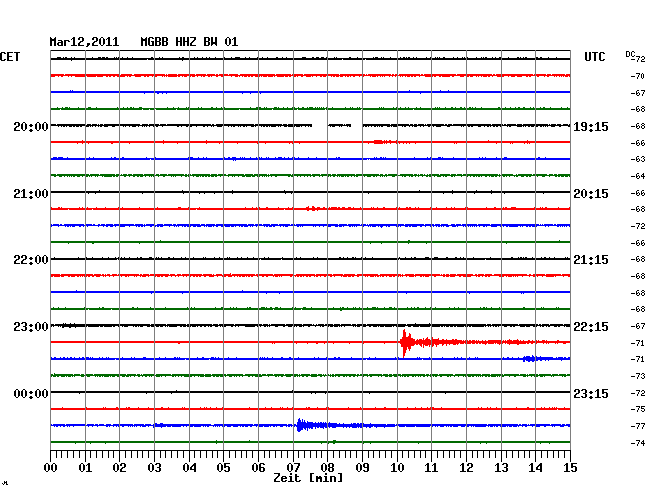This screenshot has width=650, height=494.
Task: Click the 21:15 UTC time label
Action: pos(591,260)
